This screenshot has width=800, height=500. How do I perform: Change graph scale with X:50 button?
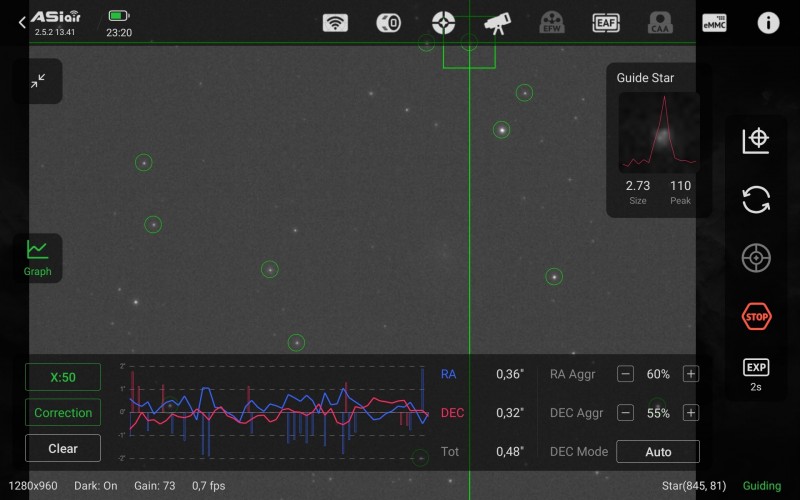point(63,377)
